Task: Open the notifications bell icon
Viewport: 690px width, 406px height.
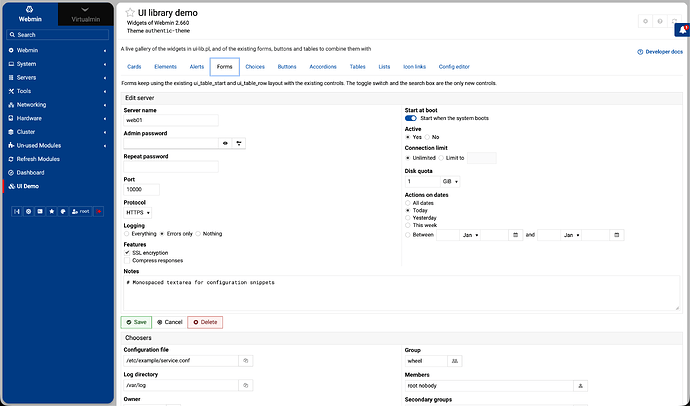Action: pos(683,30)
